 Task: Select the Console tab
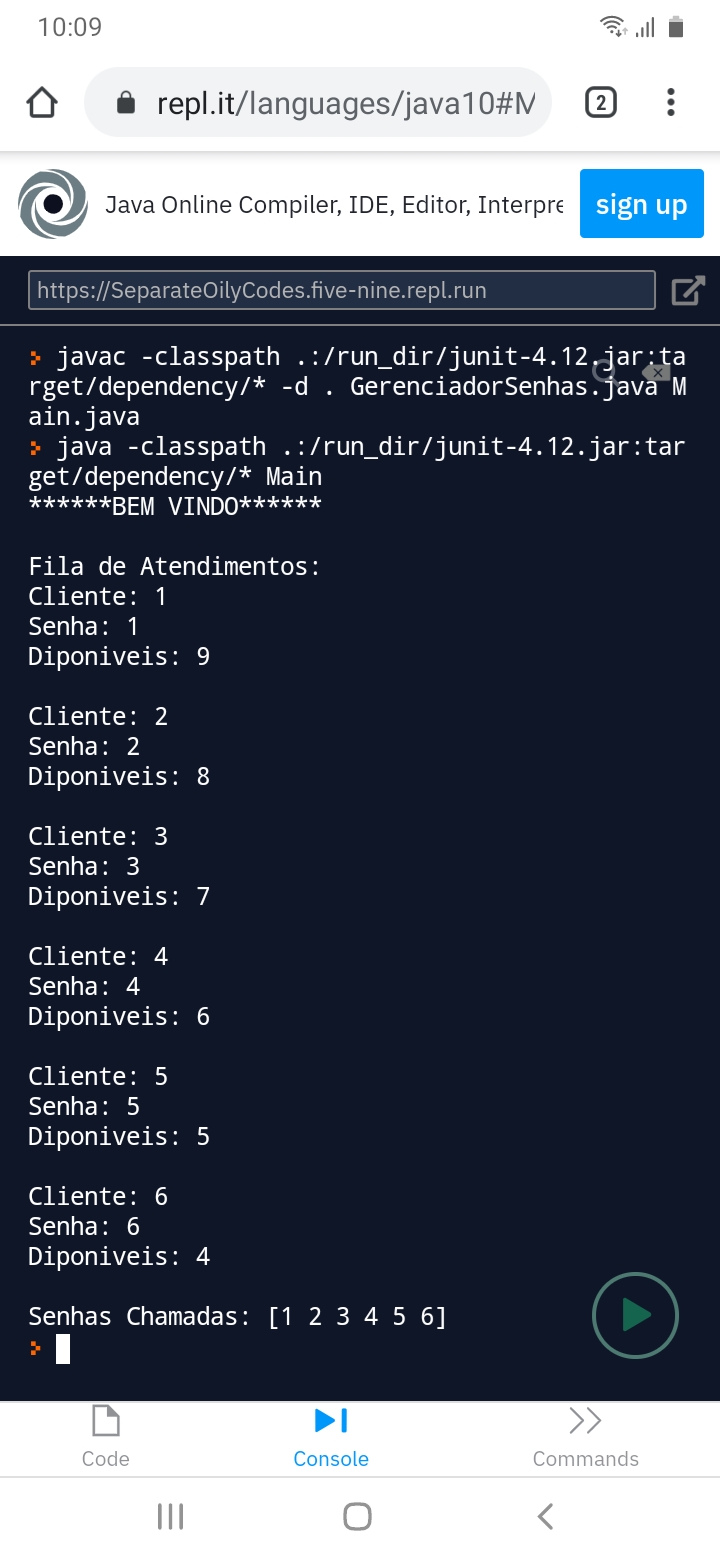(x=331, y=1437)
